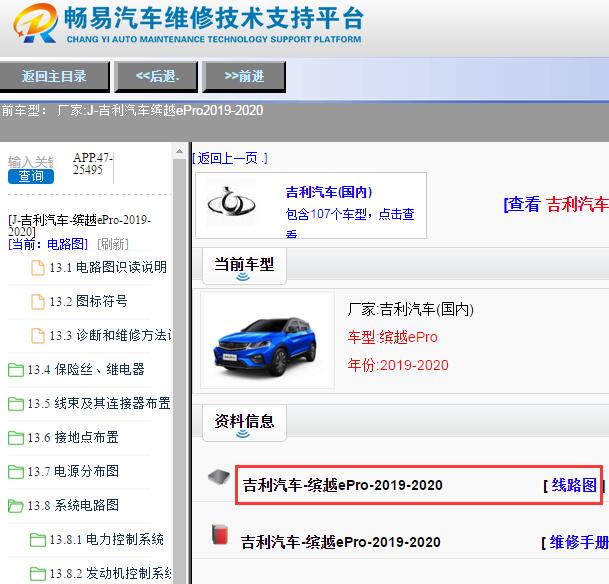Click the page icon for 13.2 图标符号
The image size is (609, 584).
pos(38,301)
